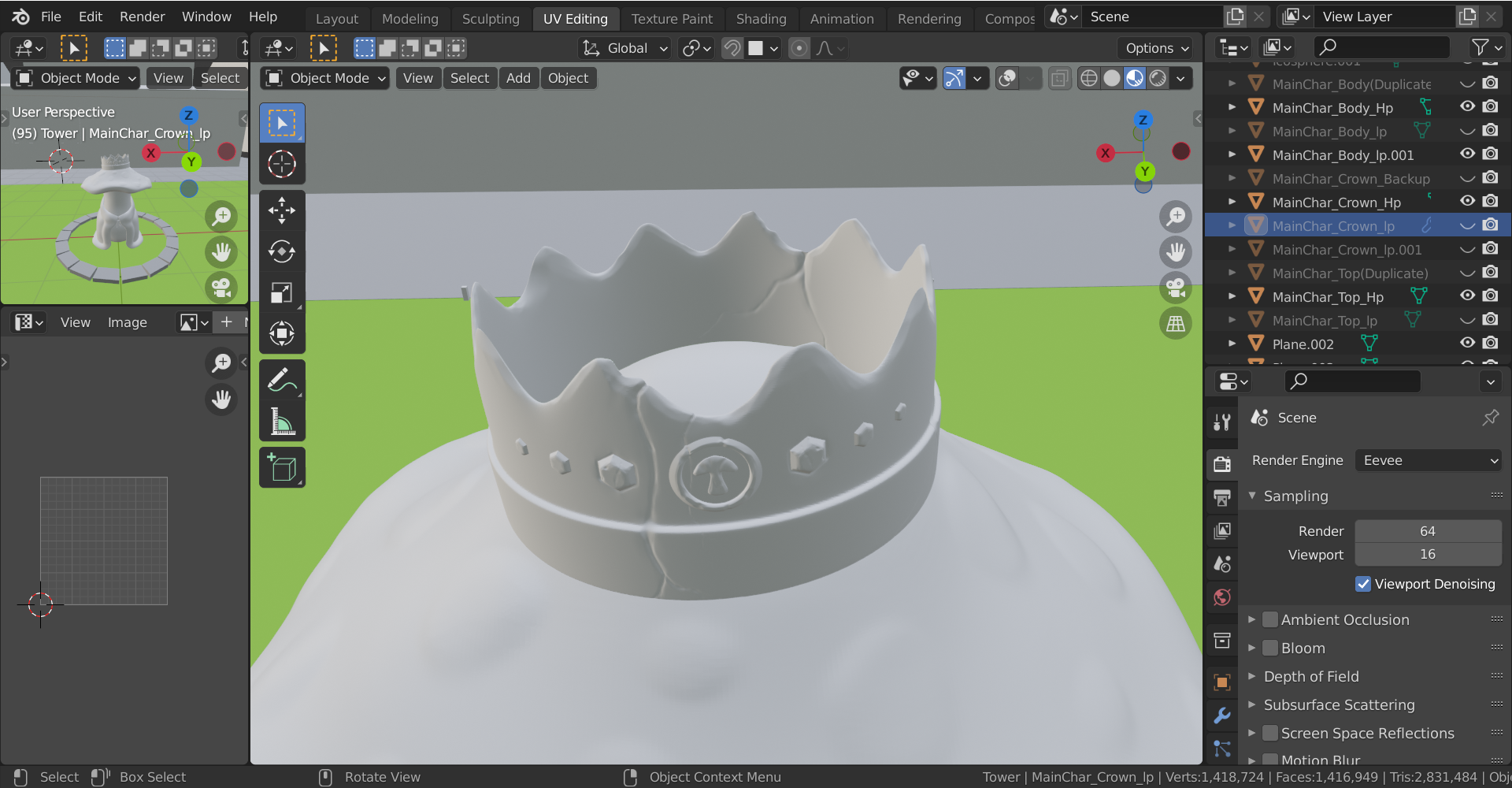Viewport: 1512px width, 788px height.
Task: Enable Screen Space Reflections checkbox
Action: pos(1270,733)
